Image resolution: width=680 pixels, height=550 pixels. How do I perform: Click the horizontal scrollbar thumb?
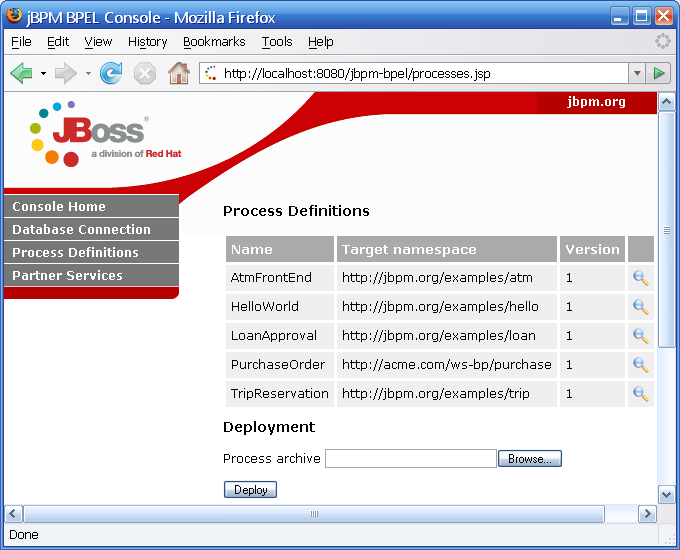314,514
